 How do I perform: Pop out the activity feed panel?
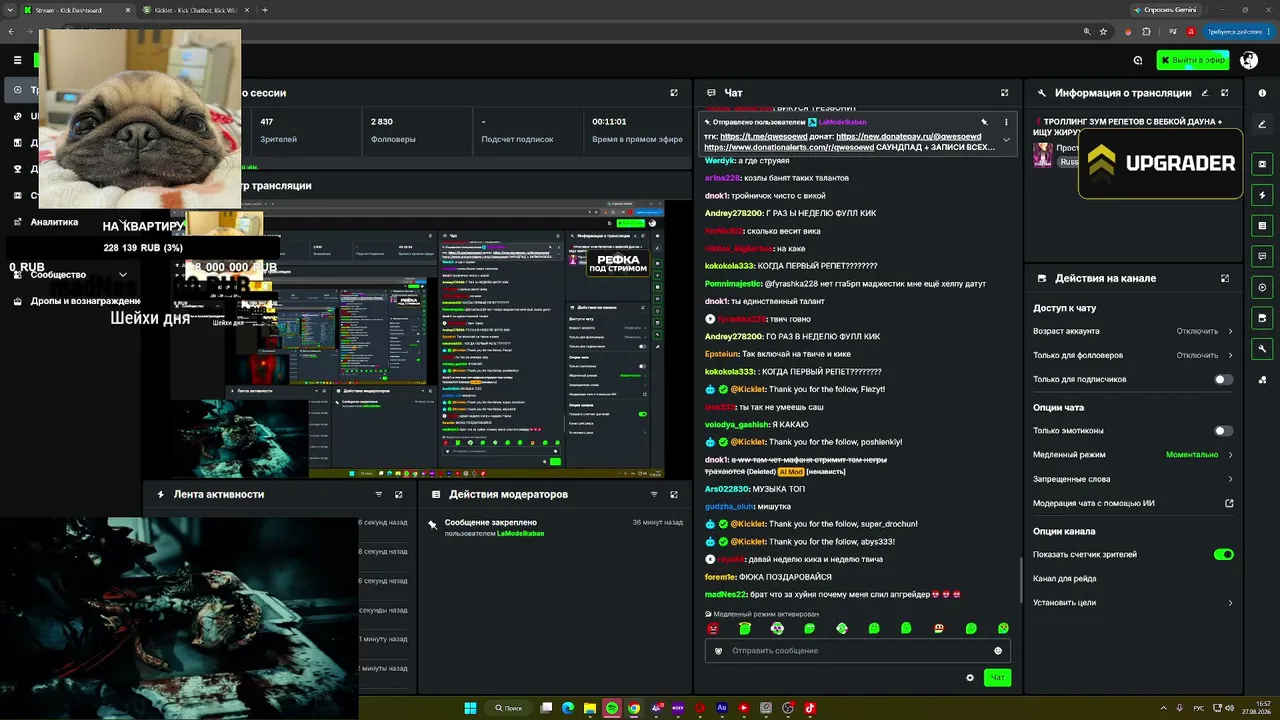click(x=398, y=494)
